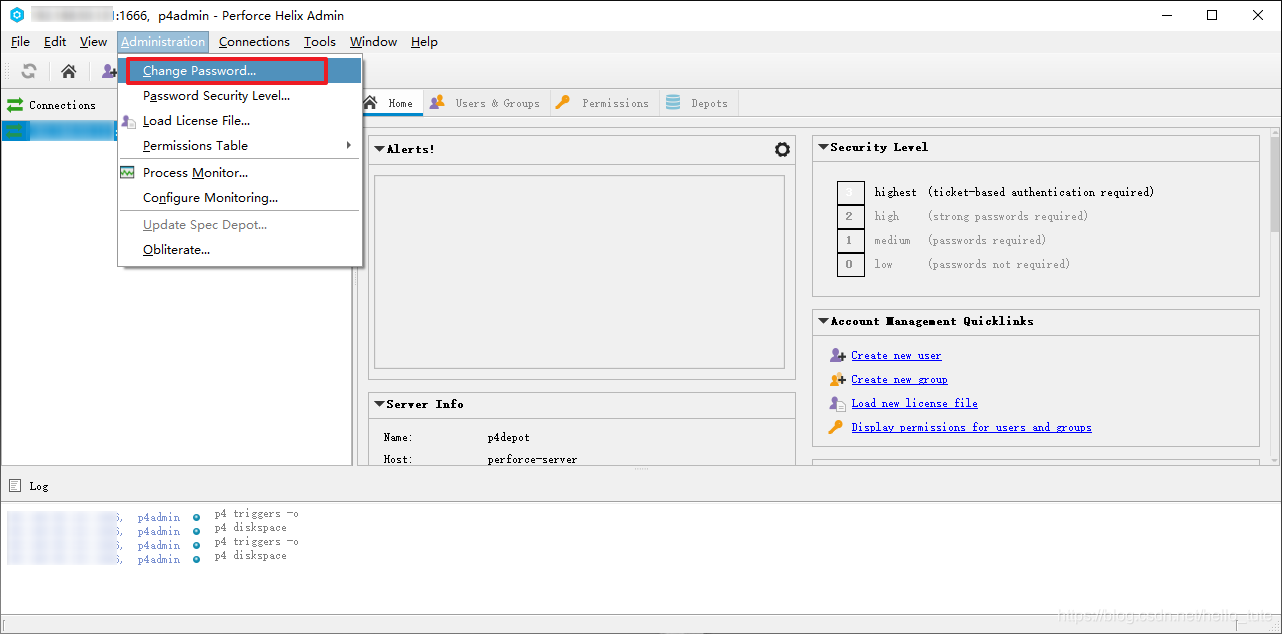Click the icon beside Load new license file
Screen dimensions: 1282x634
[838, 403]
